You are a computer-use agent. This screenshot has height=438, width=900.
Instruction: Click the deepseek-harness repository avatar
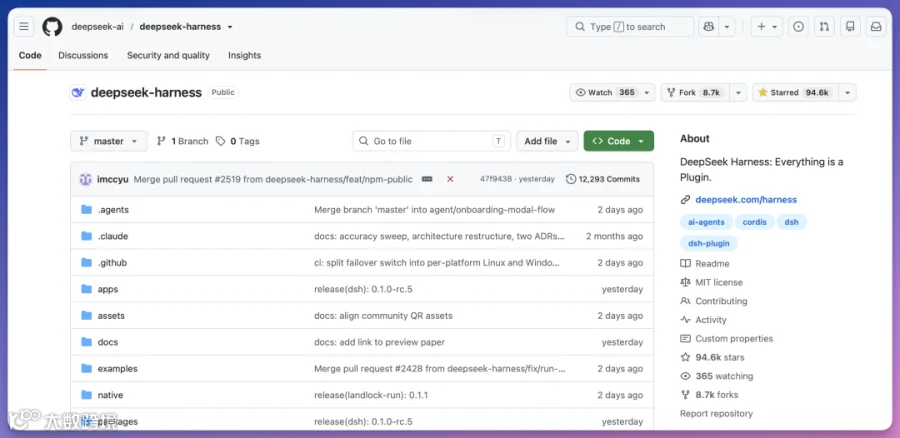pos(78,92)
